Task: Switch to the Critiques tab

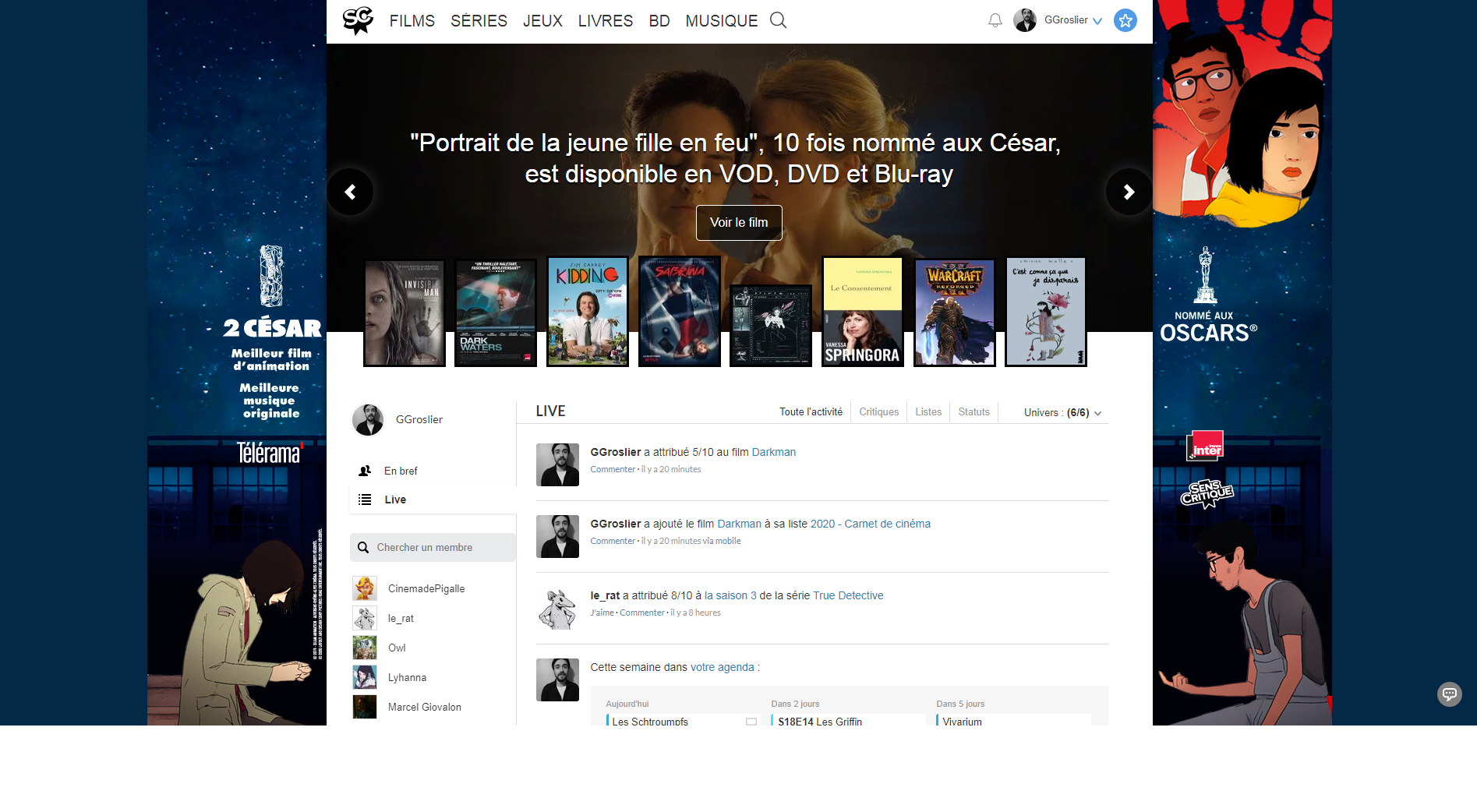Action: (878, 412)
